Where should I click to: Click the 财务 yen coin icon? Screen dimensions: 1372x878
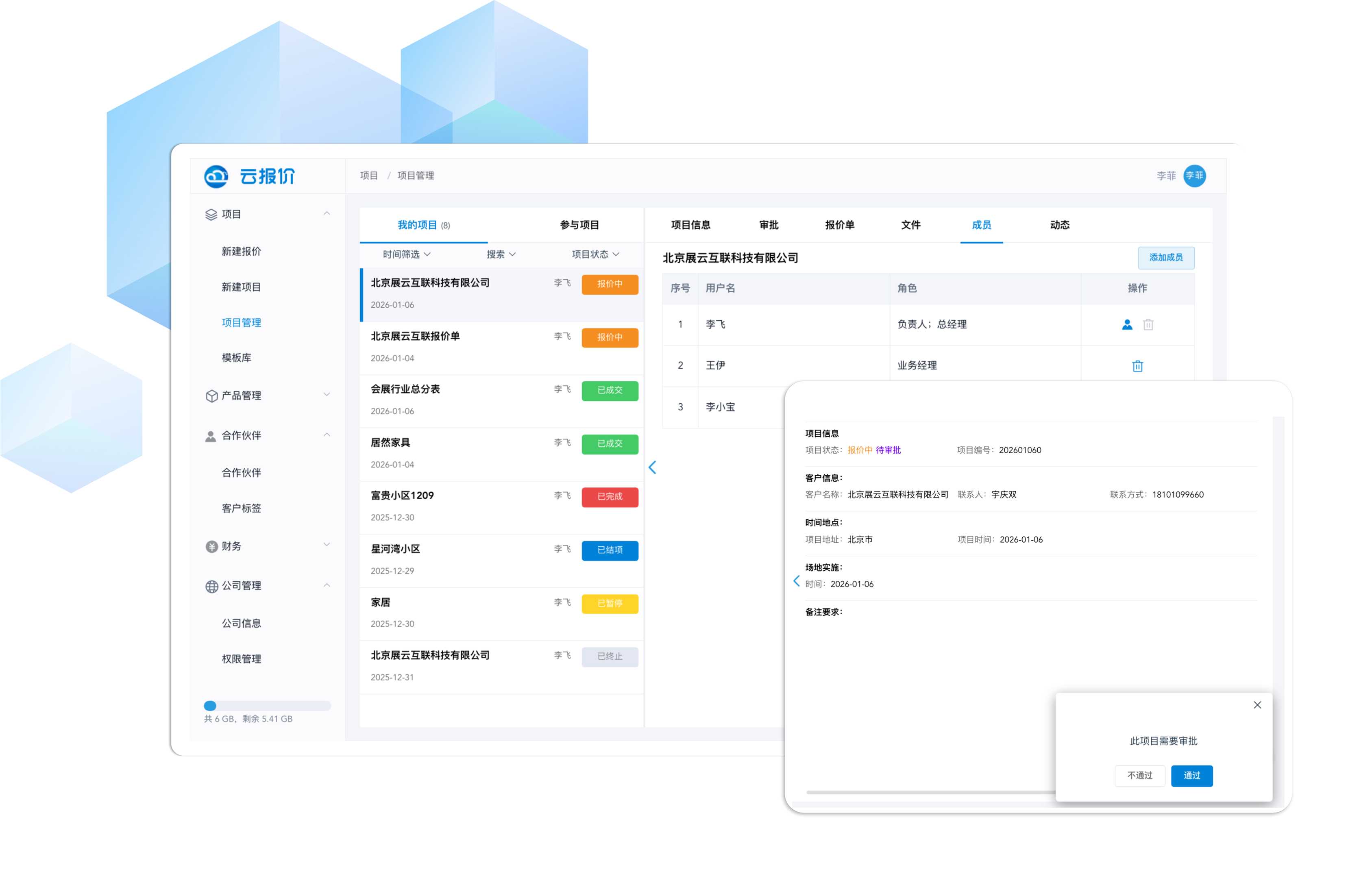coord(211,547)
